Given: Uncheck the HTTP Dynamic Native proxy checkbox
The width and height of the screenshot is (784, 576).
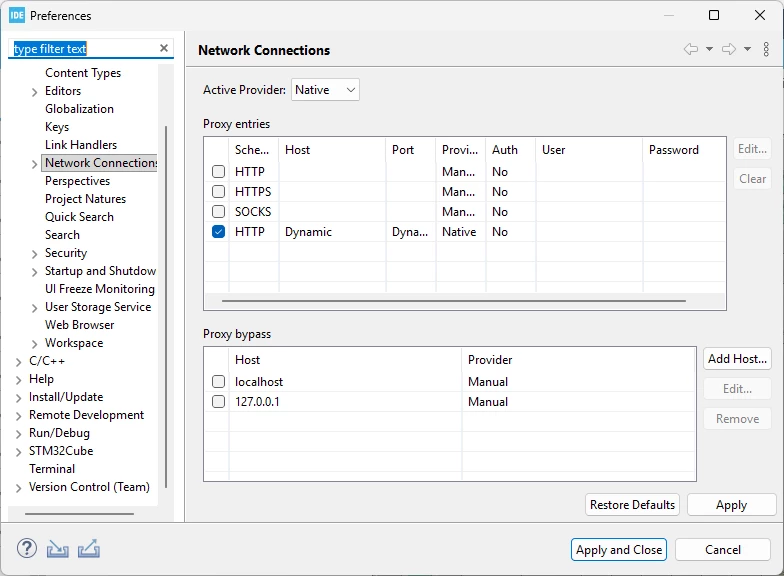Looking at the screenshot, I should 218,232.
